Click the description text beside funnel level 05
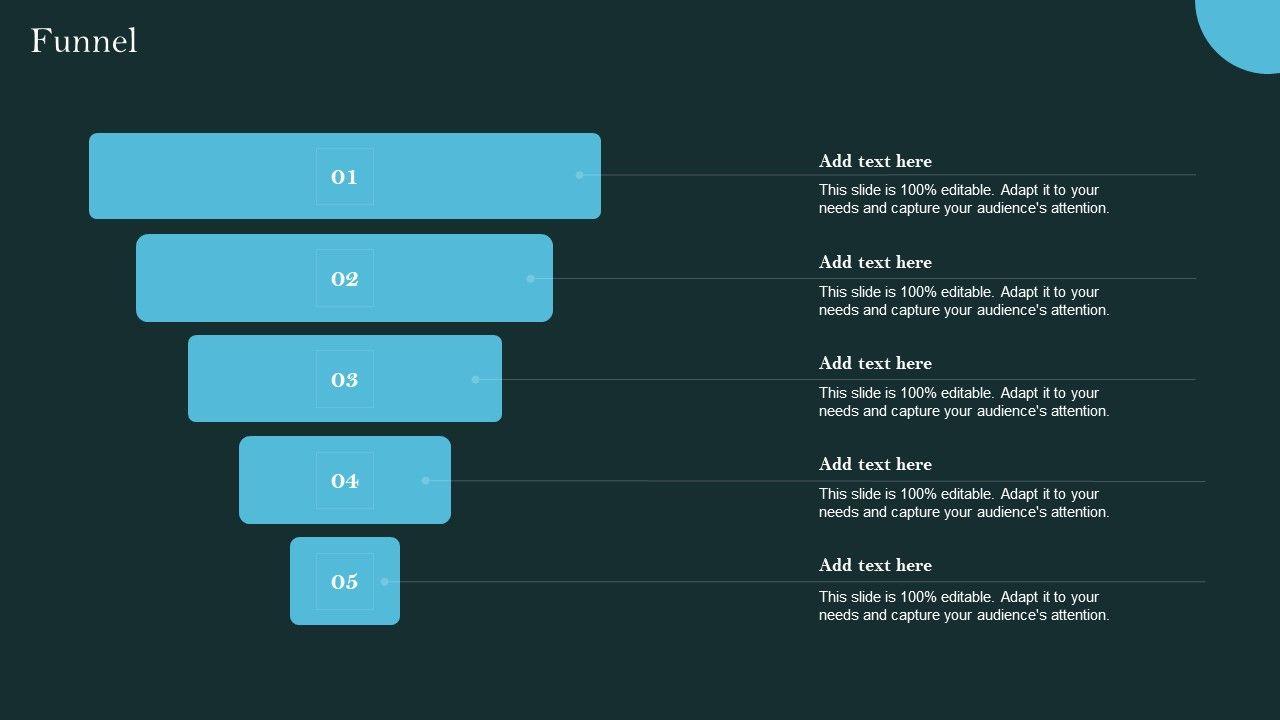Image resolution: width=1280 pixels, height=720 pixels. coord(963,606)
